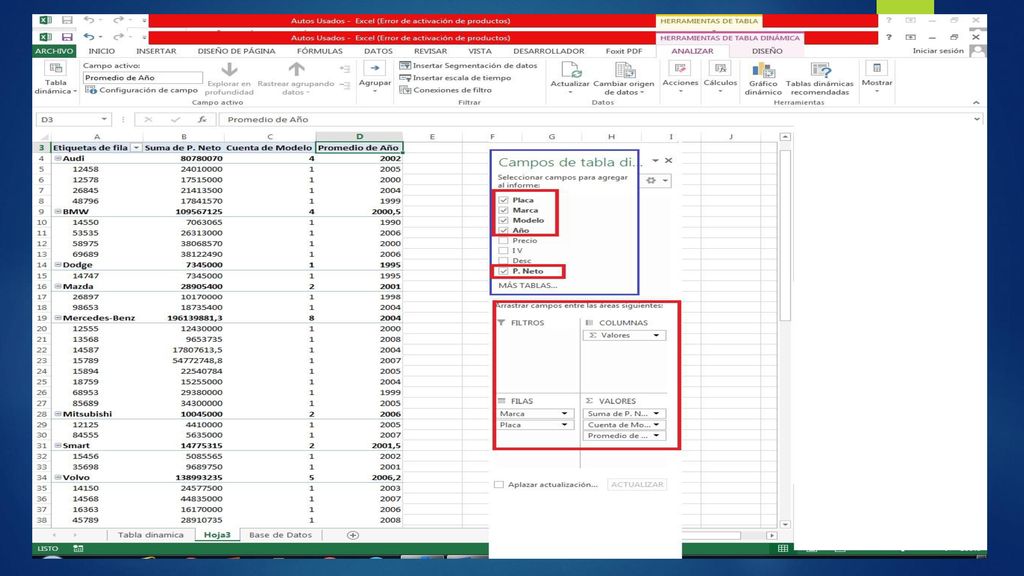
Task: Open the Name Box dropdown arrow
Action: click(x=104, y=120)
